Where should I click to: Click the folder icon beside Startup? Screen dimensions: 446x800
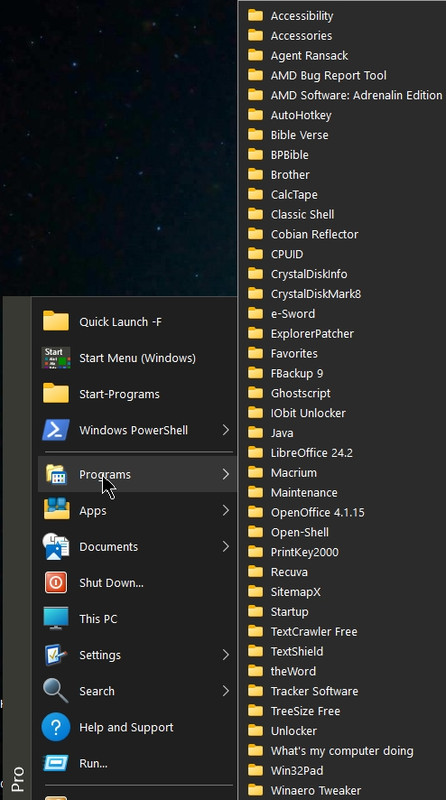(x=255, y=611)
